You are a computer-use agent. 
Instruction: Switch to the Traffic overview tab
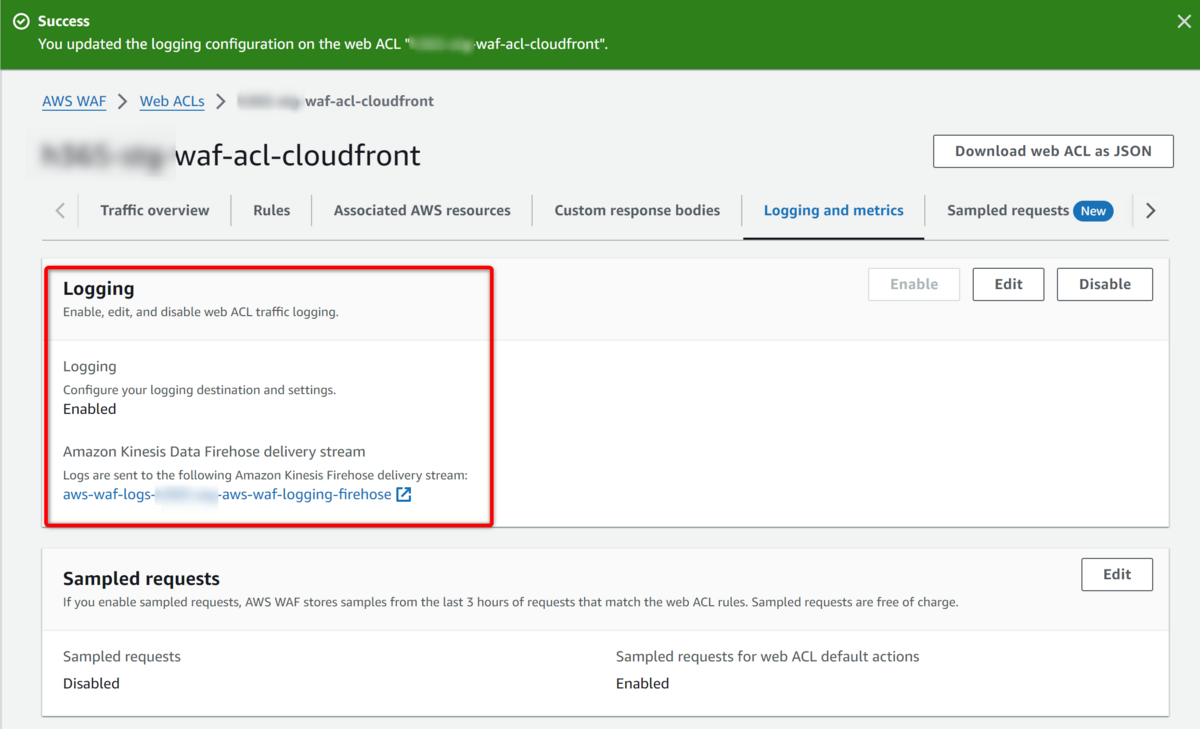[155, 211]
